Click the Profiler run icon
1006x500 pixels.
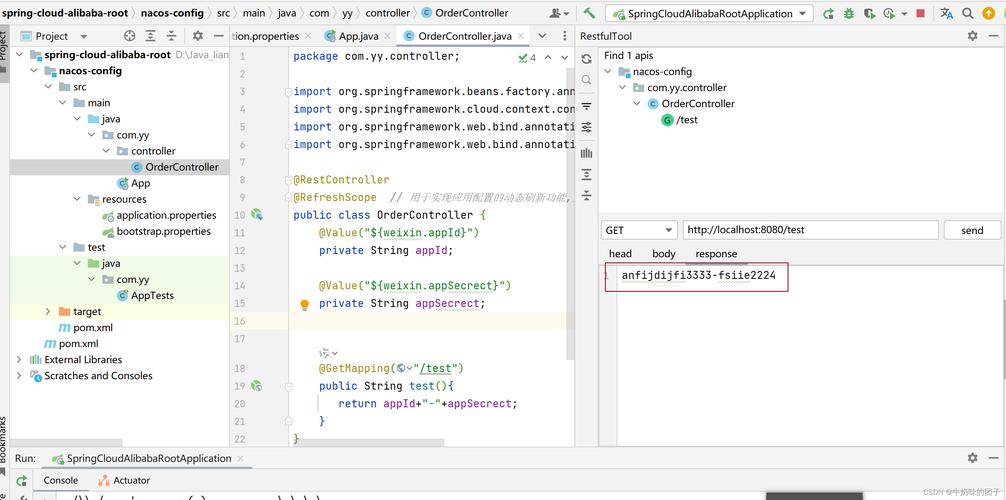click(x=889, y=13)
